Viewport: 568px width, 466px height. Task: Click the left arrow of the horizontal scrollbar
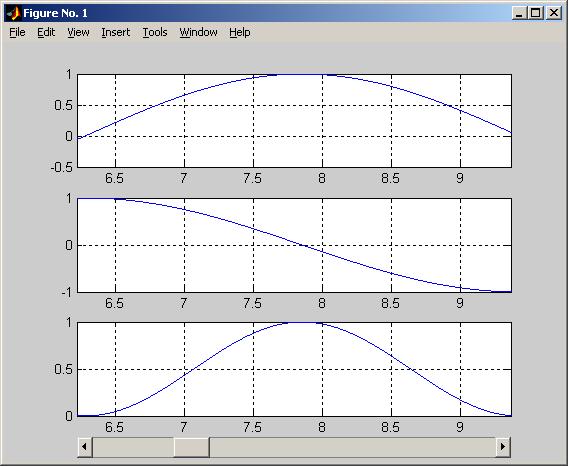(x=85, y=447)
